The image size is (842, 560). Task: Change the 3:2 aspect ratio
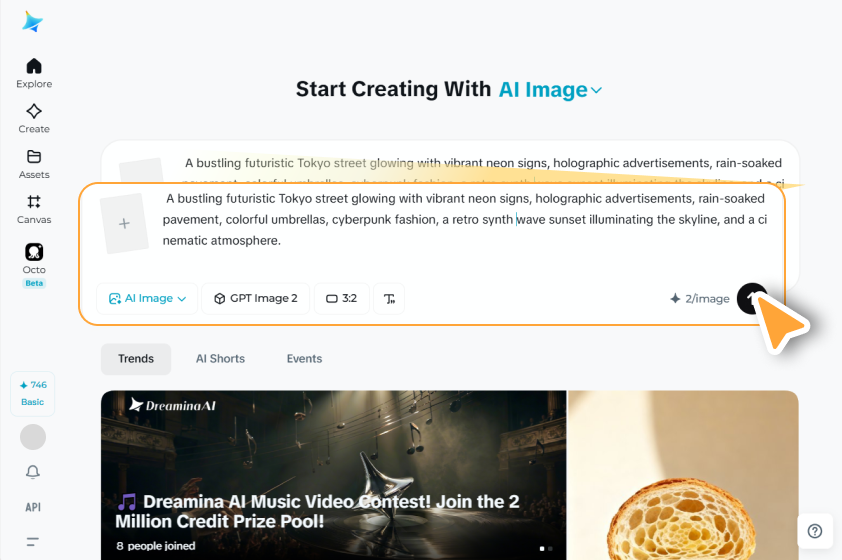[x=342, y=299]
